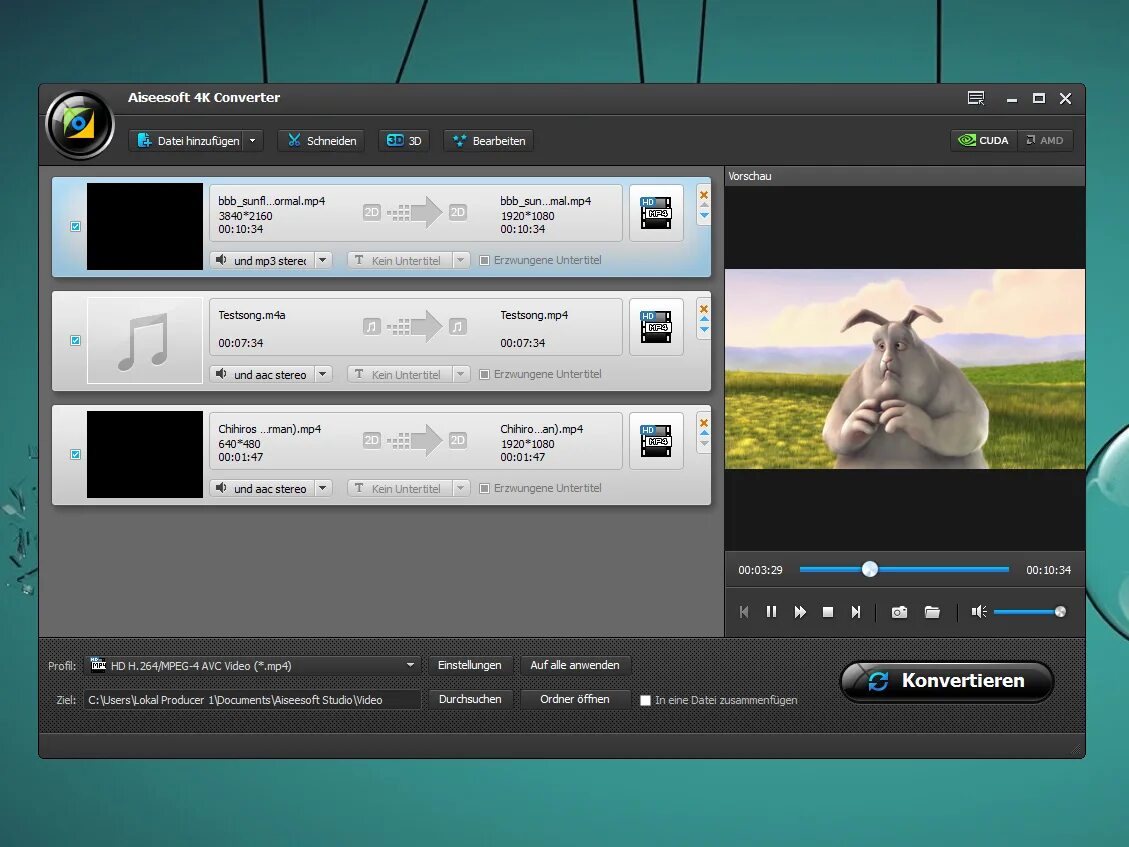Enable Erzwungene Untertitel for Chihiros
The width and height of the screenshot is (1129, 847).
click(x=485, y=488)
